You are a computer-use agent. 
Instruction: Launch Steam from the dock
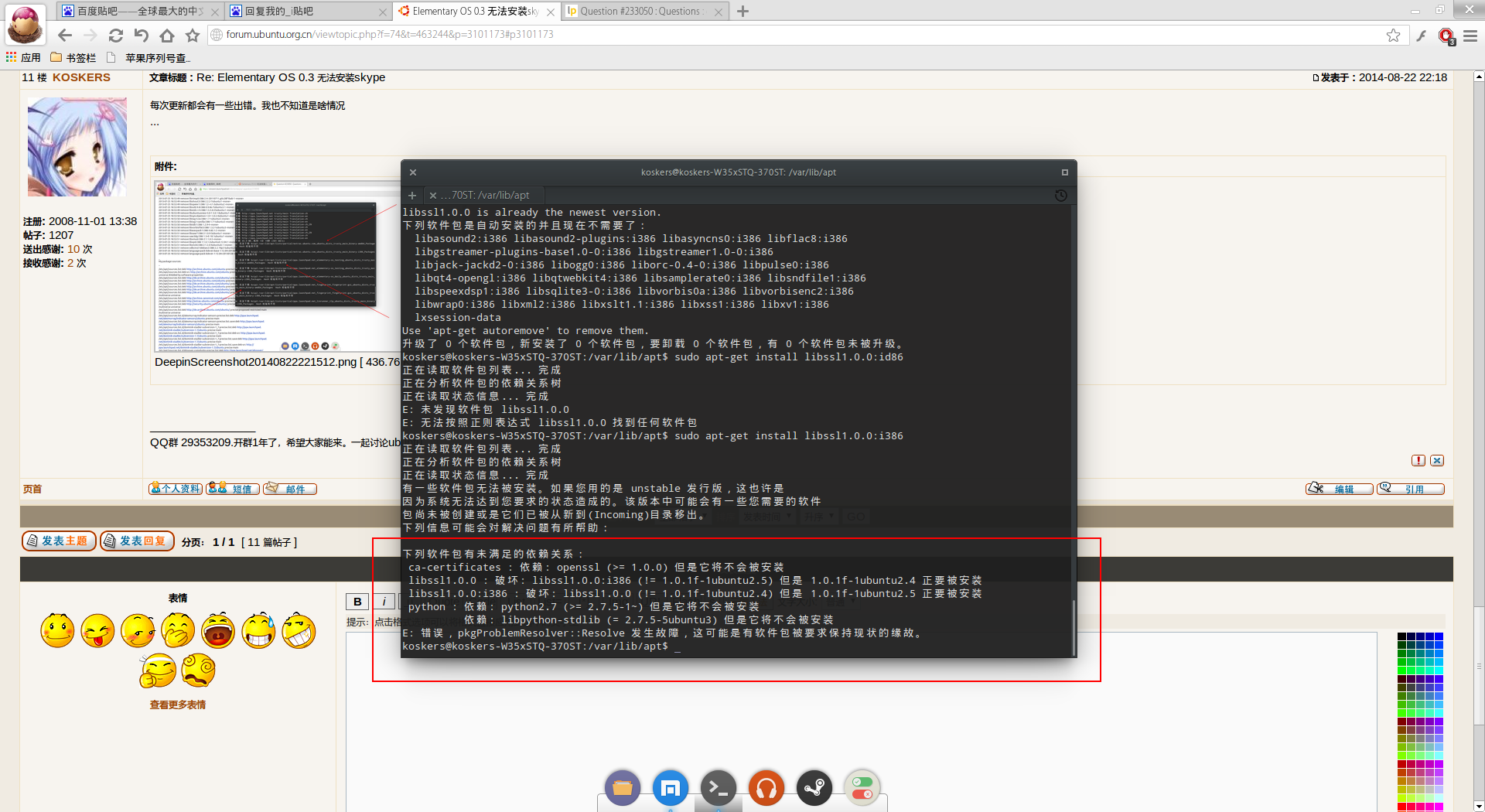click(814, 788)
